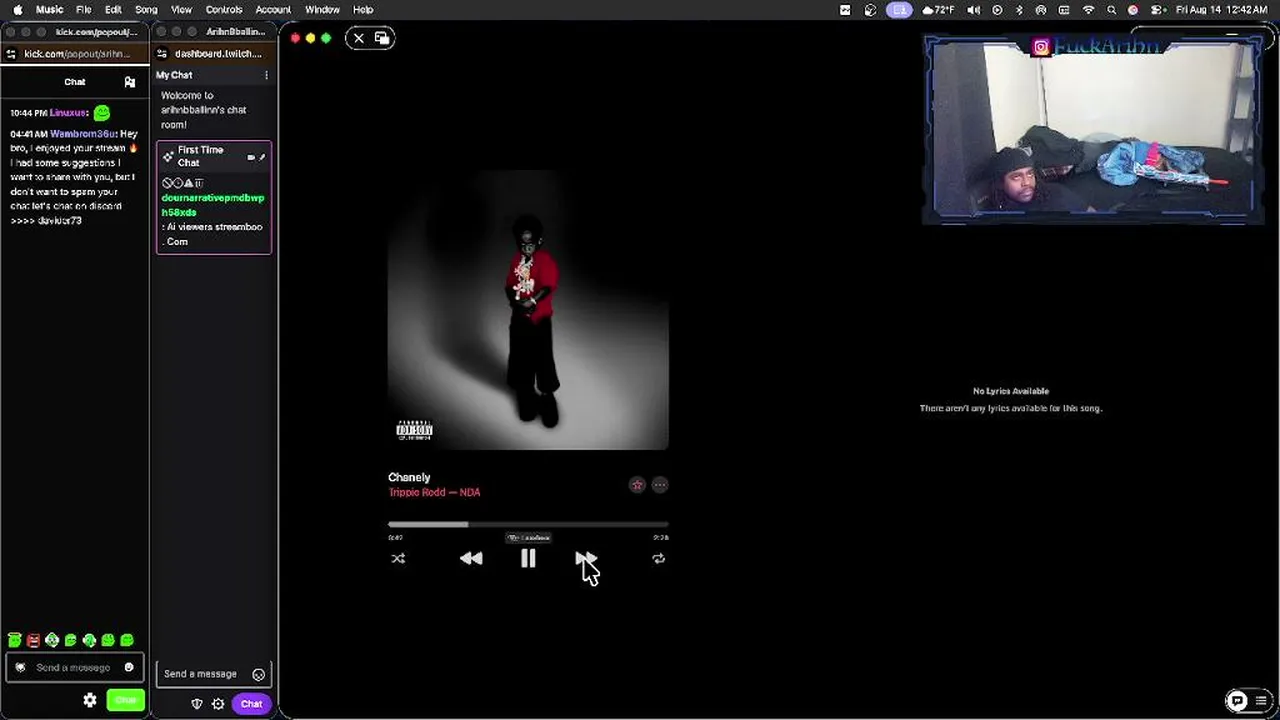Click the ban icon on the first-time chat message
Image resolution: width=1280 pixels, height=720 pixels.
pos(167,183)
